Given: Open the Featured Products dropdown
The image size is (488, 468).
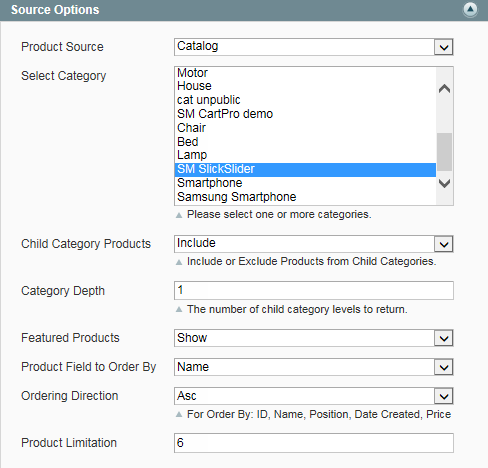Looking at the screenshot, I should (313, 338).
